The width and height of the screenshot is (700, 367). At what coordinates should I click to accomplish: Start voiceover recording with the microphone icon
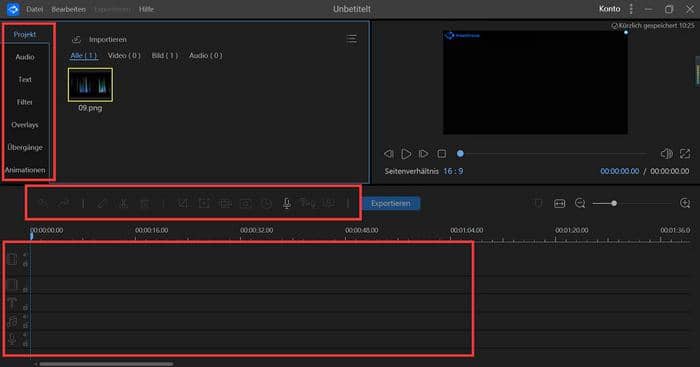(x=287, y=204)
